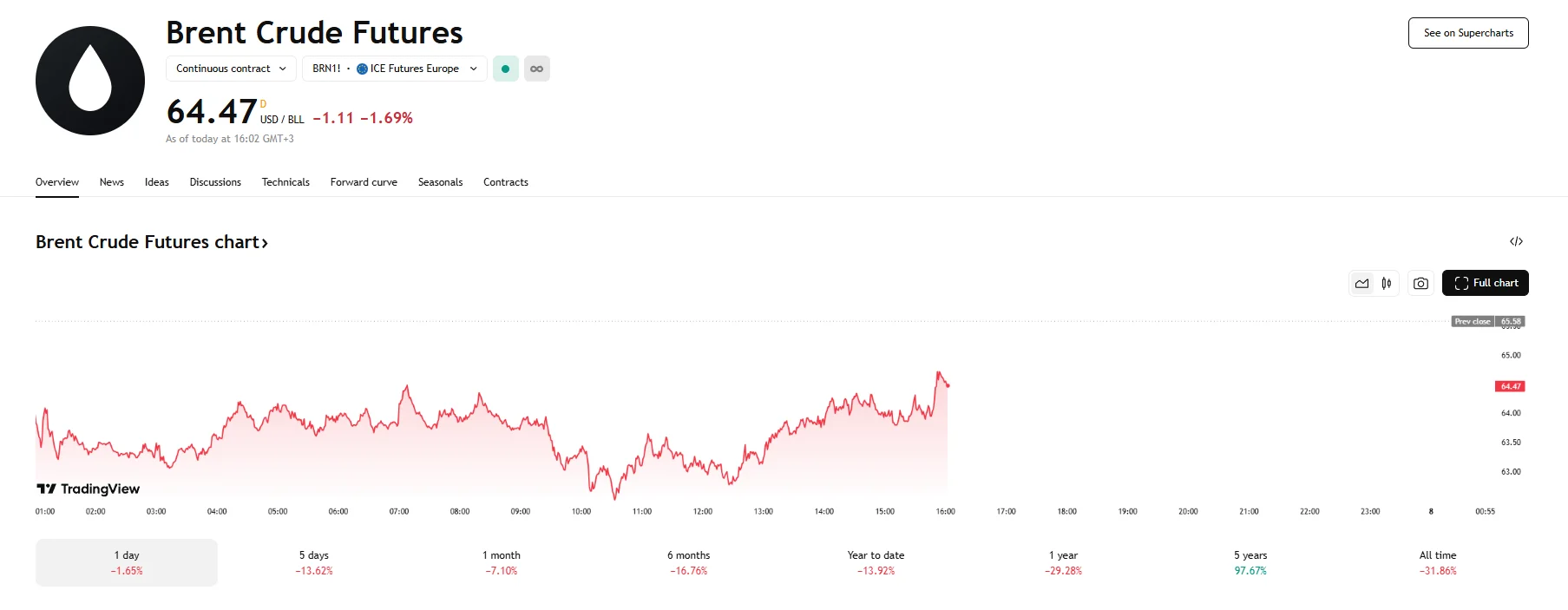1568x610 pixels.
Task: Switch to the News tab
Action: tap(111, 182)
